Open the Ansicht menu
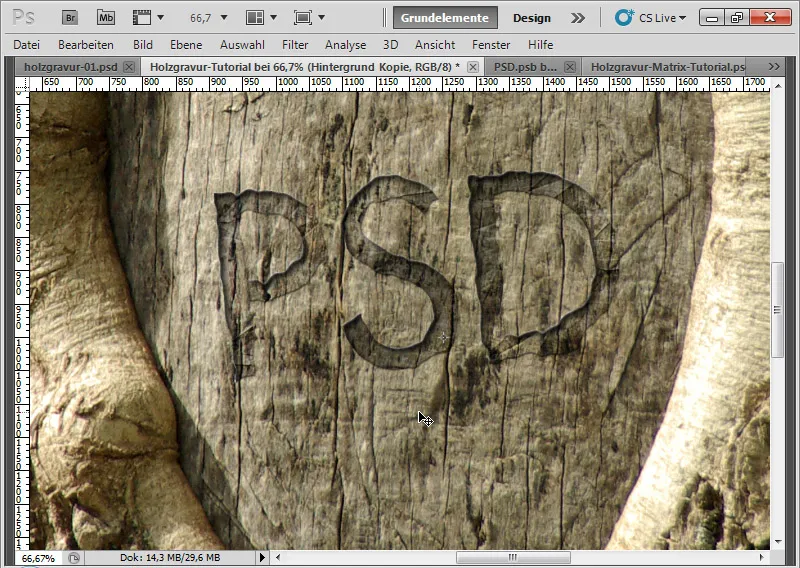800x568 pixels. point(435,45)
